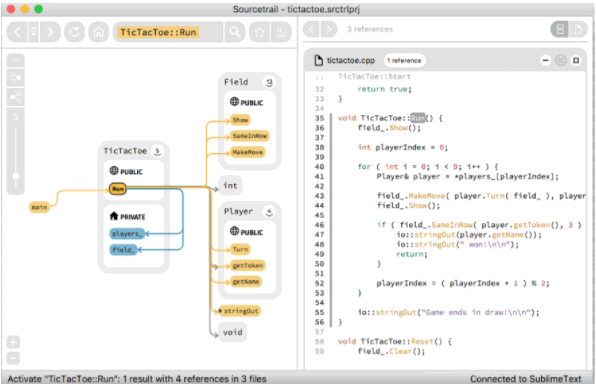Viewport: 596px width, 384px height.
Task: Select the MakeMove method node
Action: click(x=248, y=152)
